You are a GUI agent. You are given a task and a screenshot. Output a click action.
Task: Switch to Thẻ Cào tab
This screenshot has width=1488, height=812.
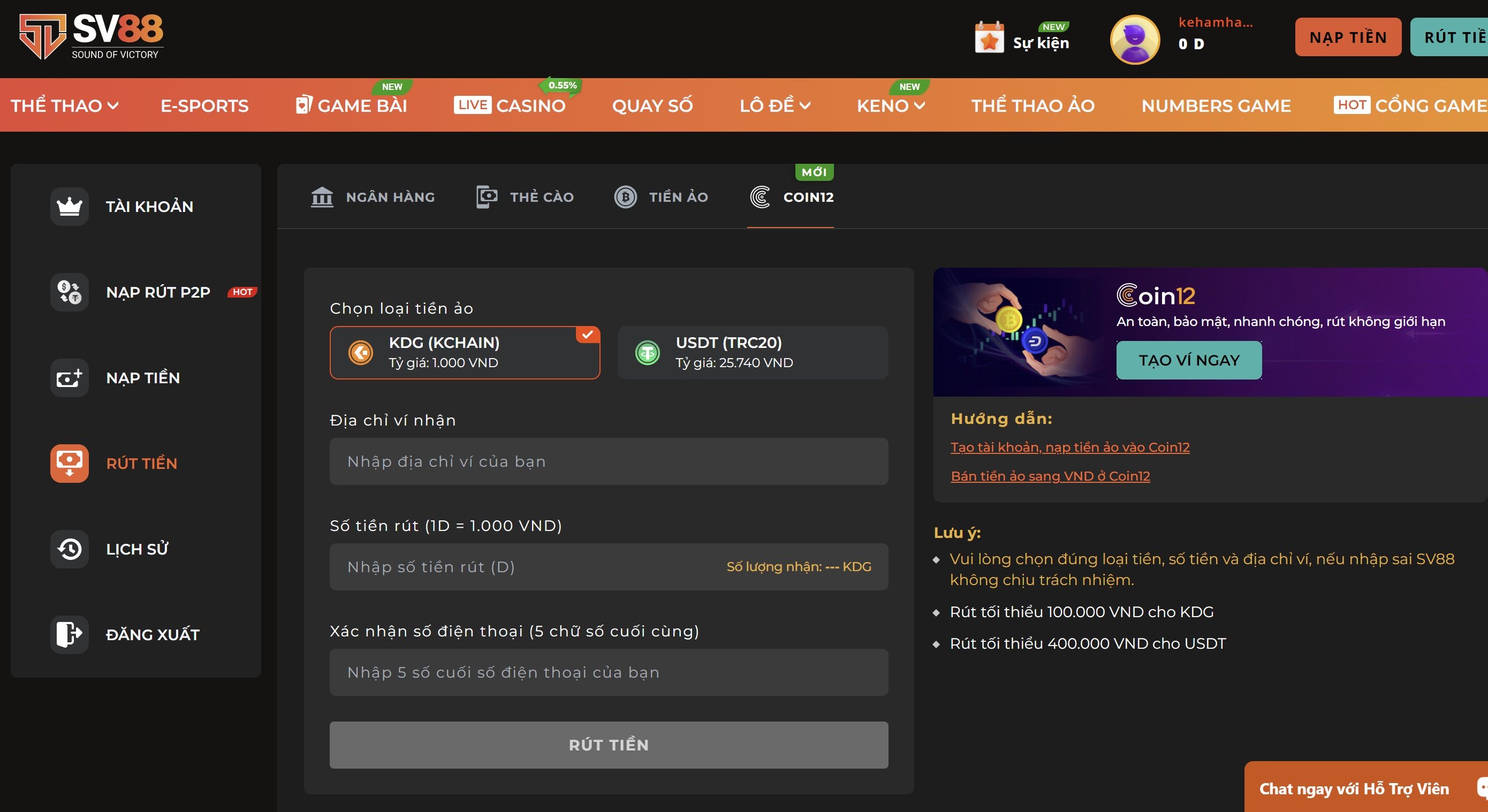[525, 197]
